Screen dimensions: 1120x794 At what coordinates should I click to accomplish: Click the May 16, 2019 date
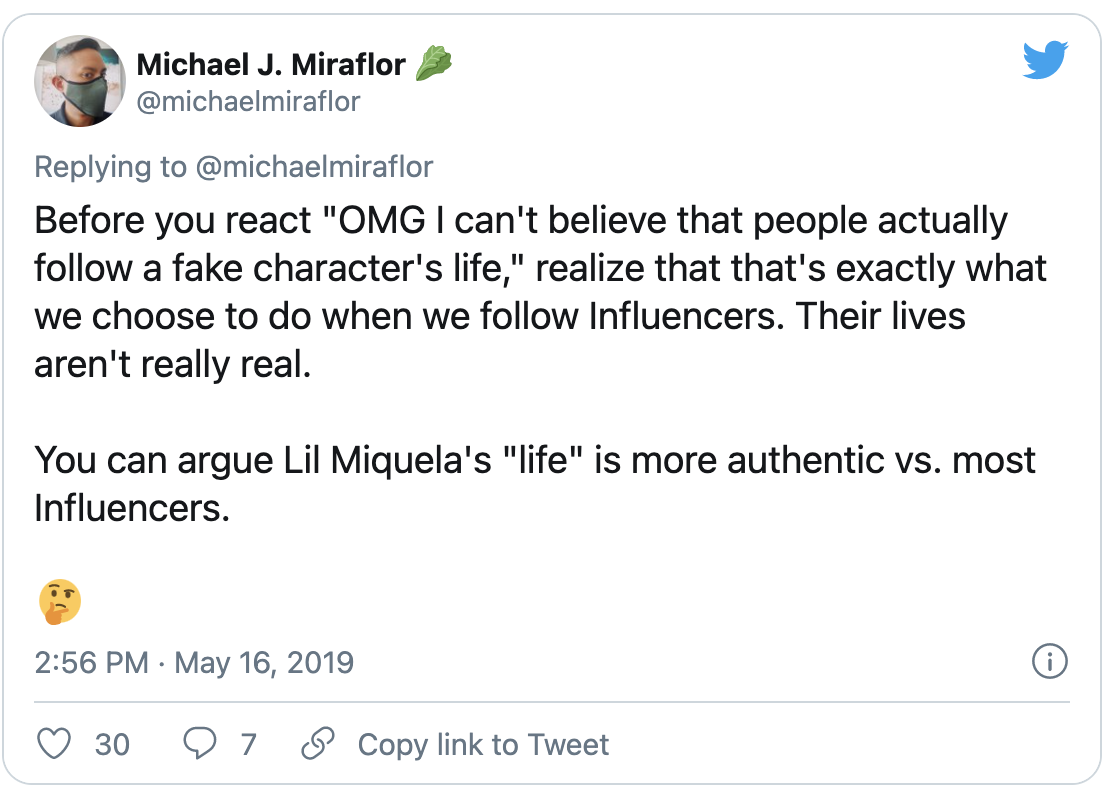264,662
